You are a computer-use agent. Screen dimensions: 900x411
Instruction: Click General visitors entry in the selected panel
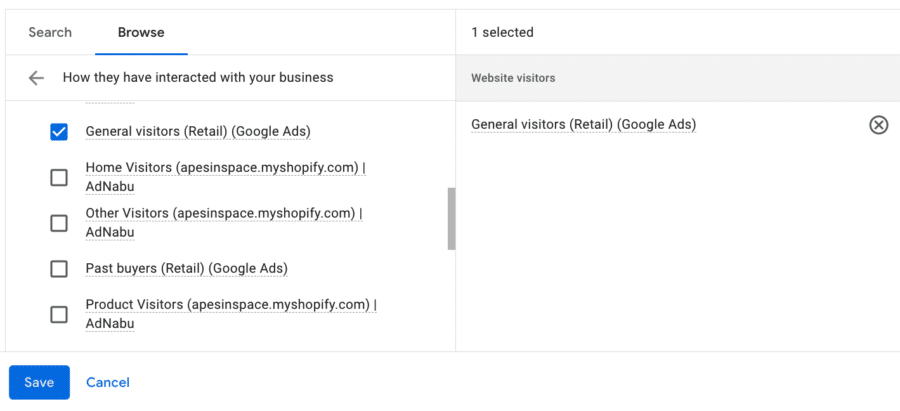[583, 124]
